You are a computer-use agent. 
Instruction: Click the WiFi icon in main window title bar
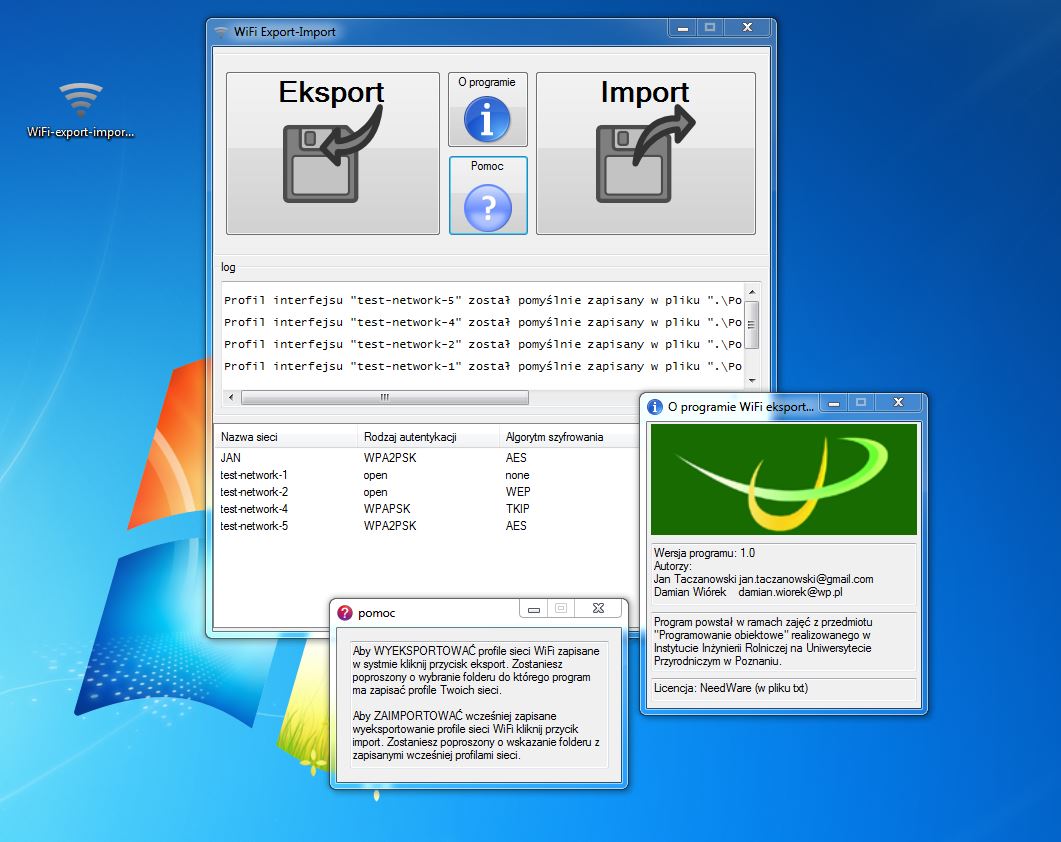point(221,32)
